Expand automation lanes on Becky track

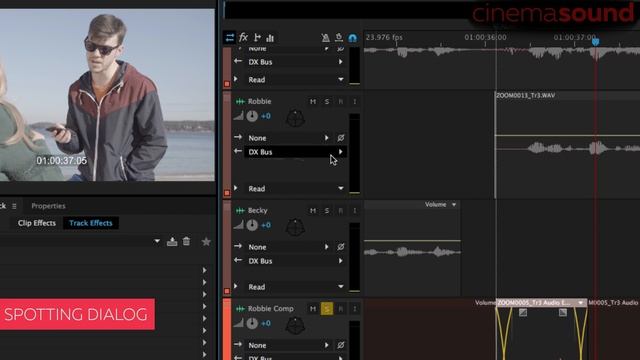[236, 287]
